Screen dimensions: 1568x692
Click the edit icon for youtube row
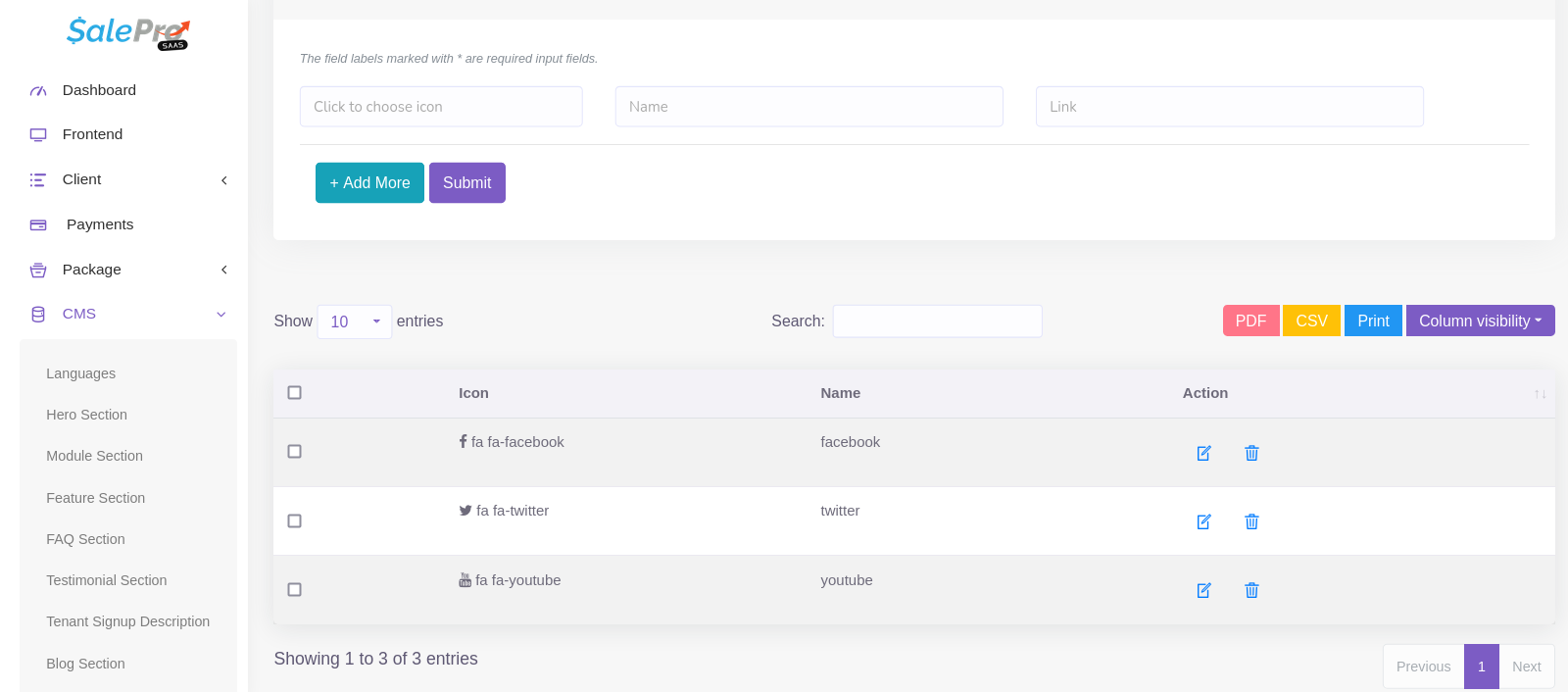(x=1203, y=590)
